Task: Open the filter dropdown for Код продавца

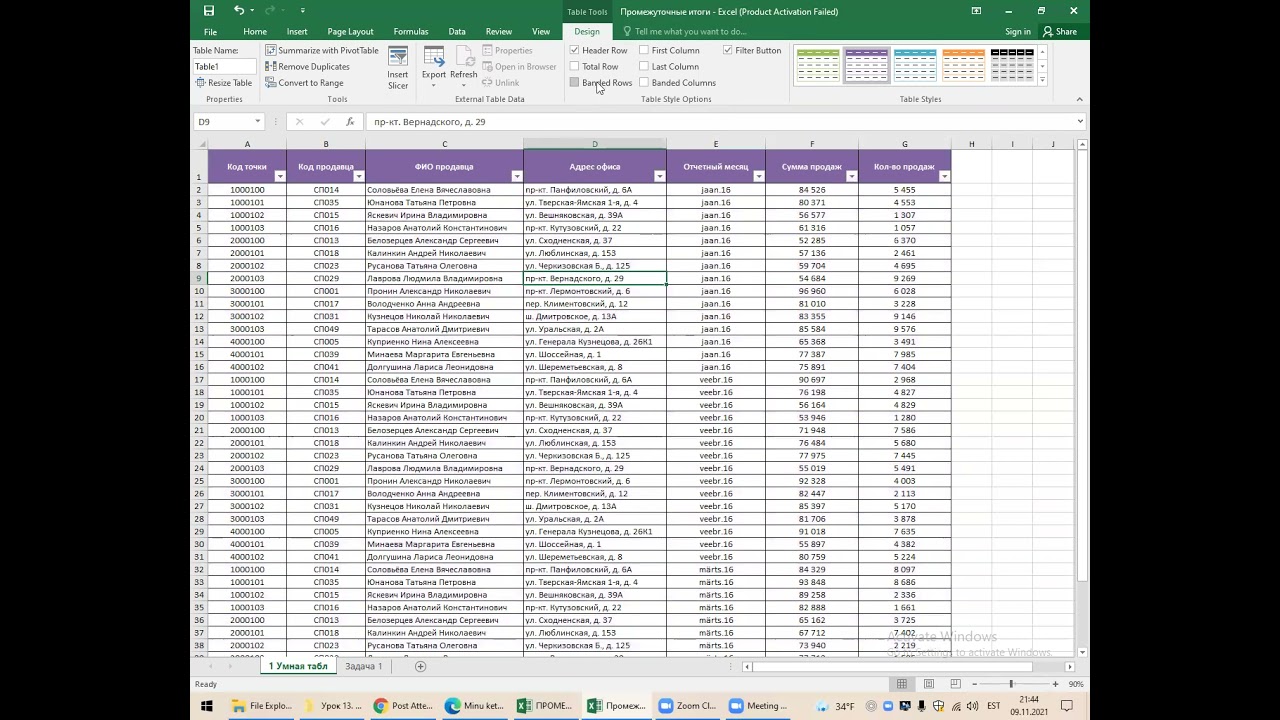Action: 358,177
